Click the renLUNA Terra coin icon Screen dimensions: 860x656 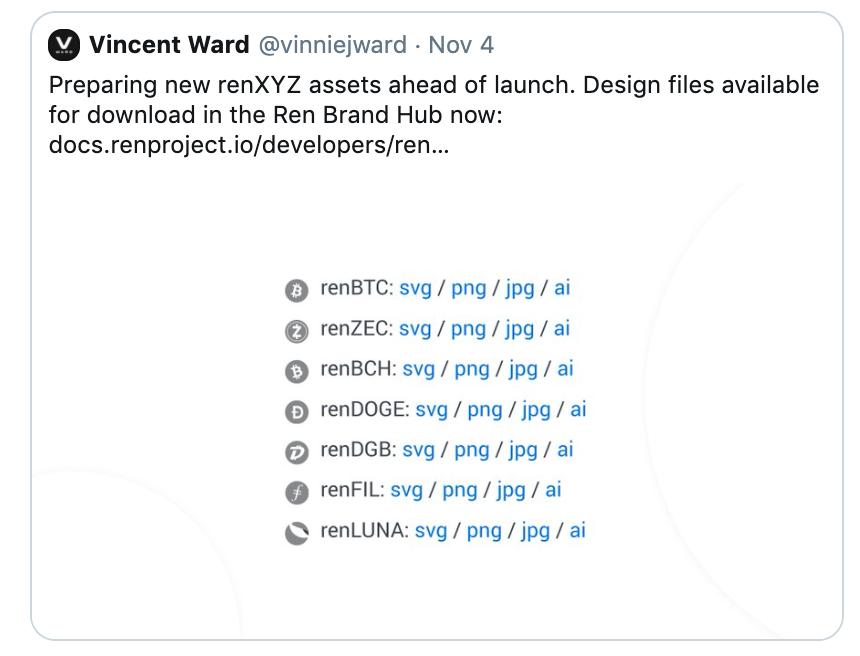[297, 533]
